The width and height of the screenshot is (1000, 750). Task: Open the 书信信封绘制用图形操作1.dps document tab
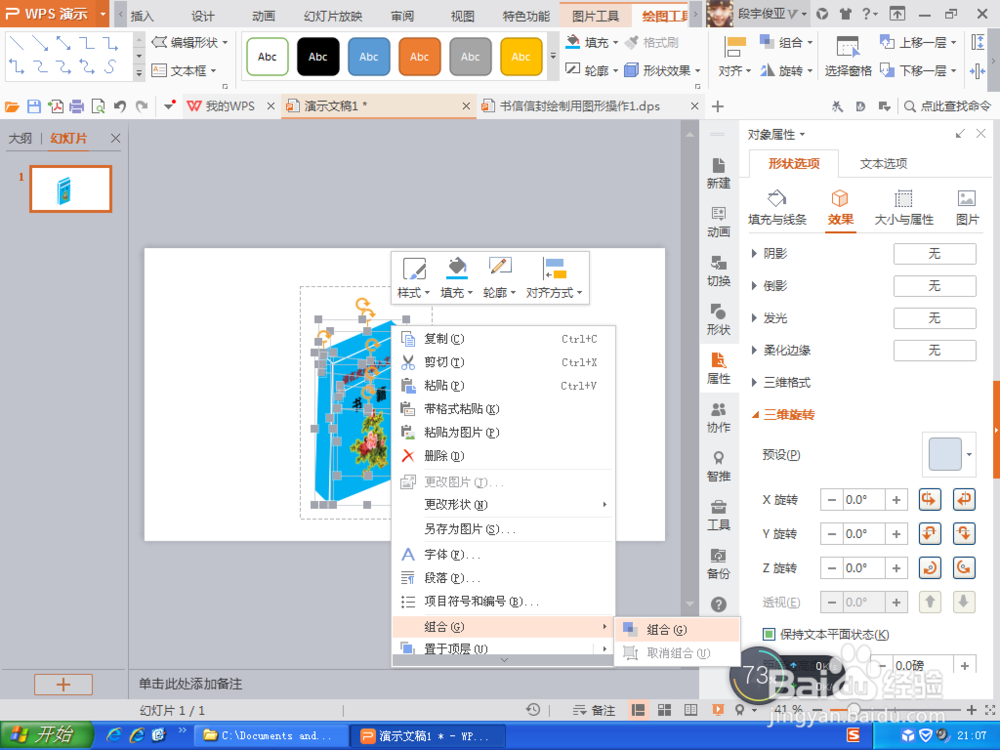[x=580, y=106]
